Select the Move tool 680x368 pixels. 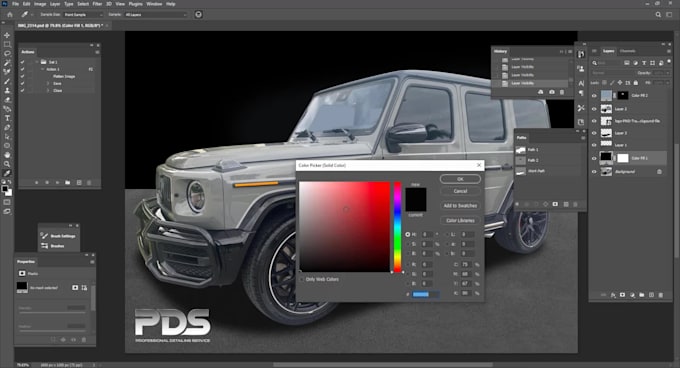click(7, 35)
